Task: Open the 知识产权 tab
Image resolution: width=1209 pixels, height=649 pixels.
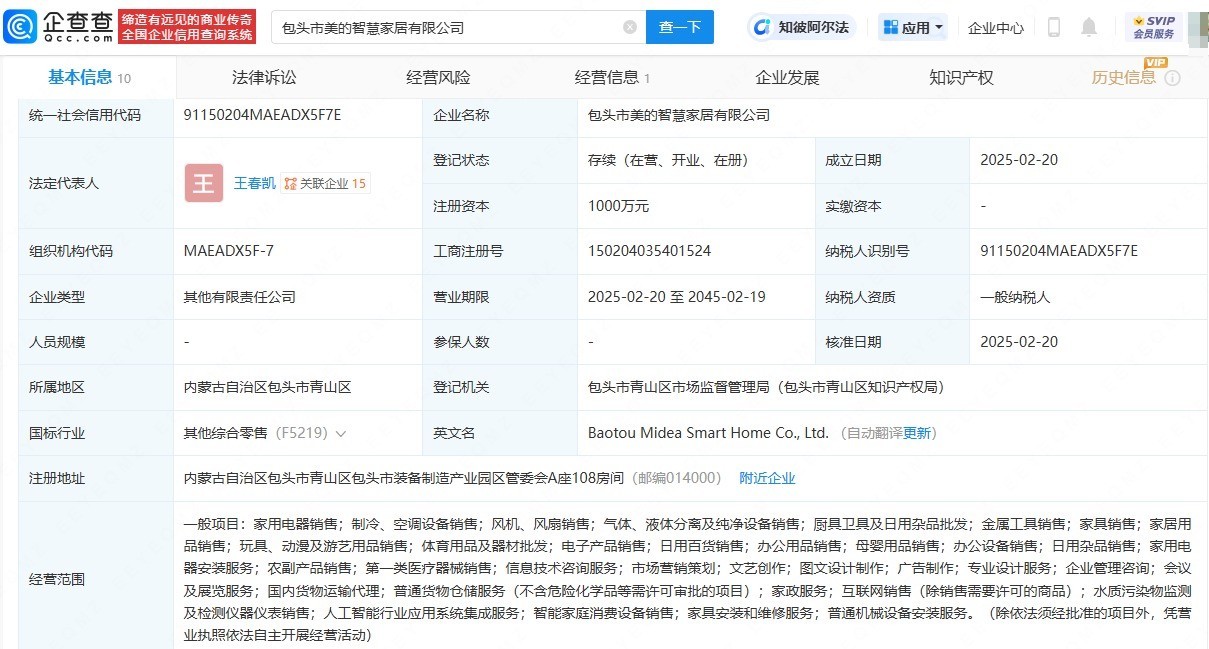Action: click(961, 78)
